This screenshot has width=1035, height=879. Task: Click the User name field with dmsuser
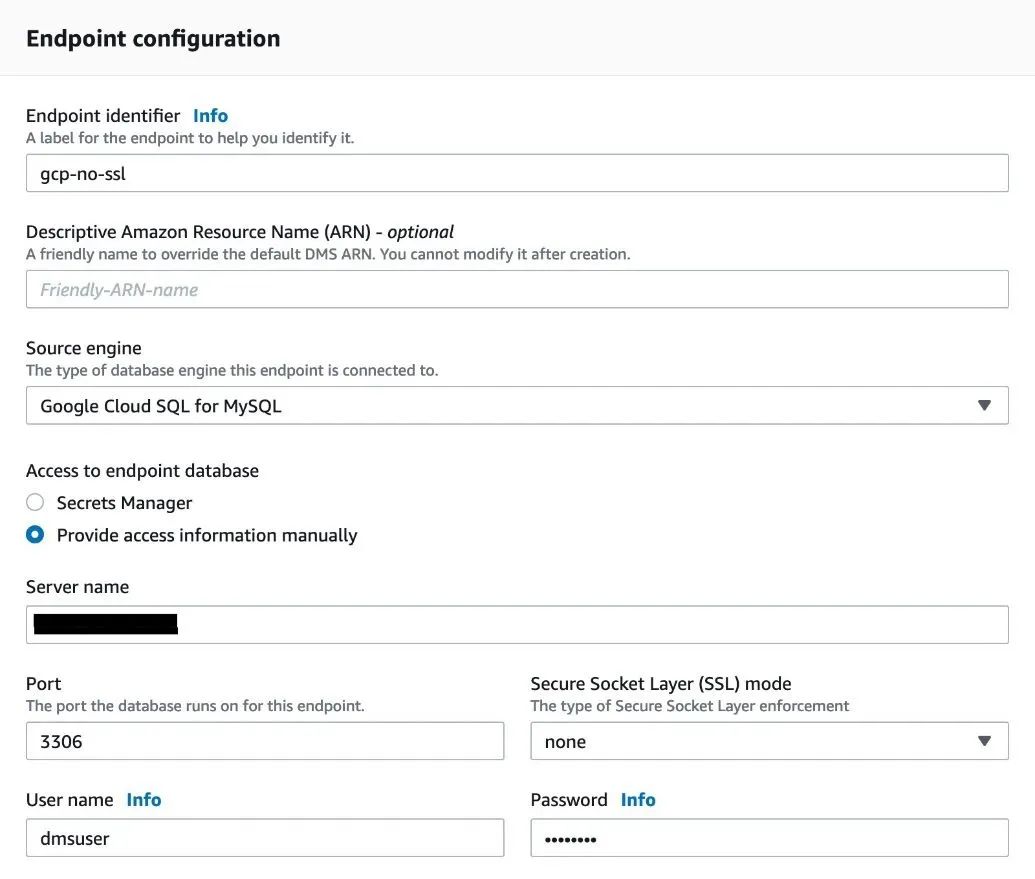[x=264, y=838]
